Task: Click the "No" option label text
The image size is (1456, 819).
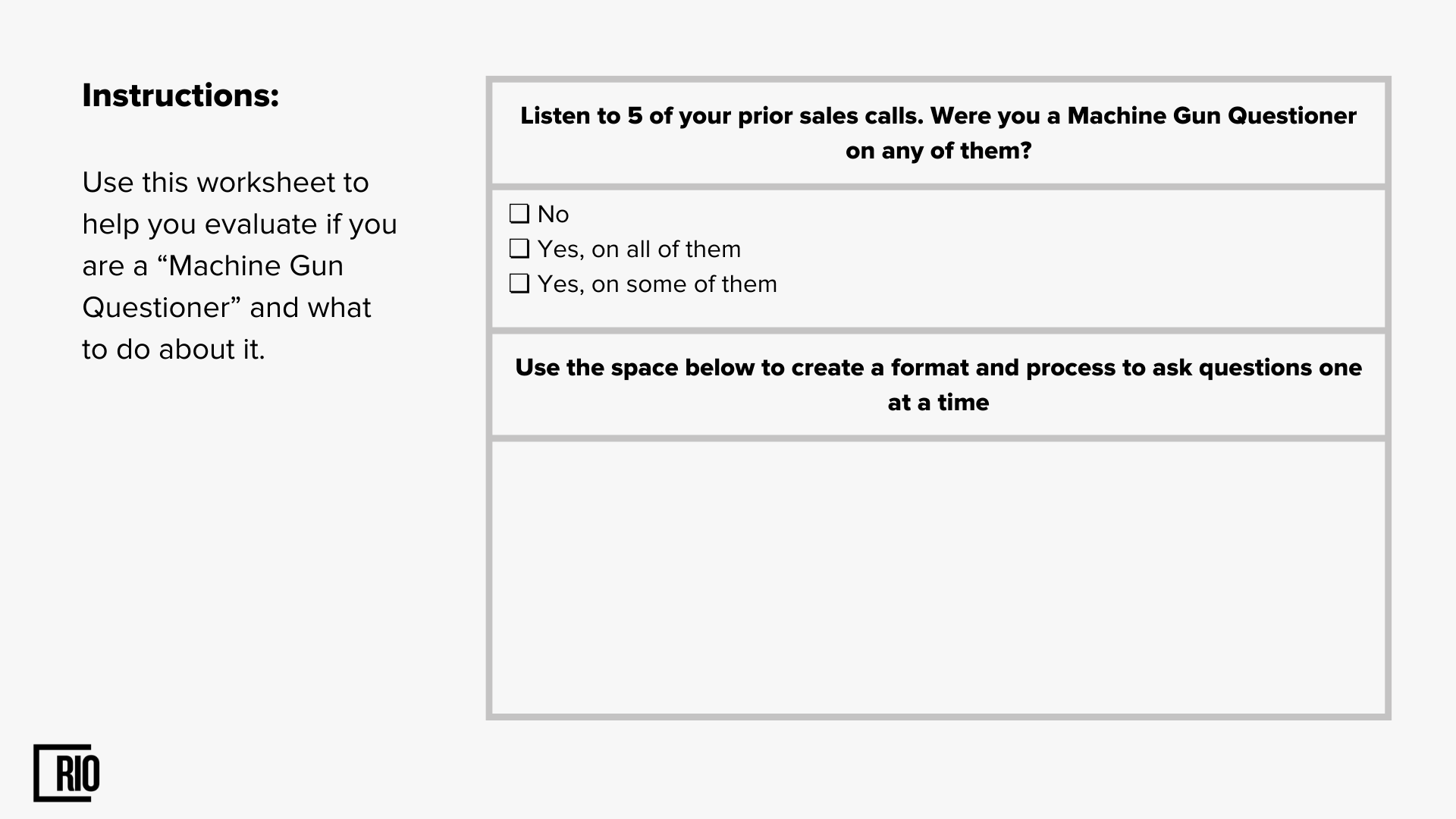Action: point(553,214)
